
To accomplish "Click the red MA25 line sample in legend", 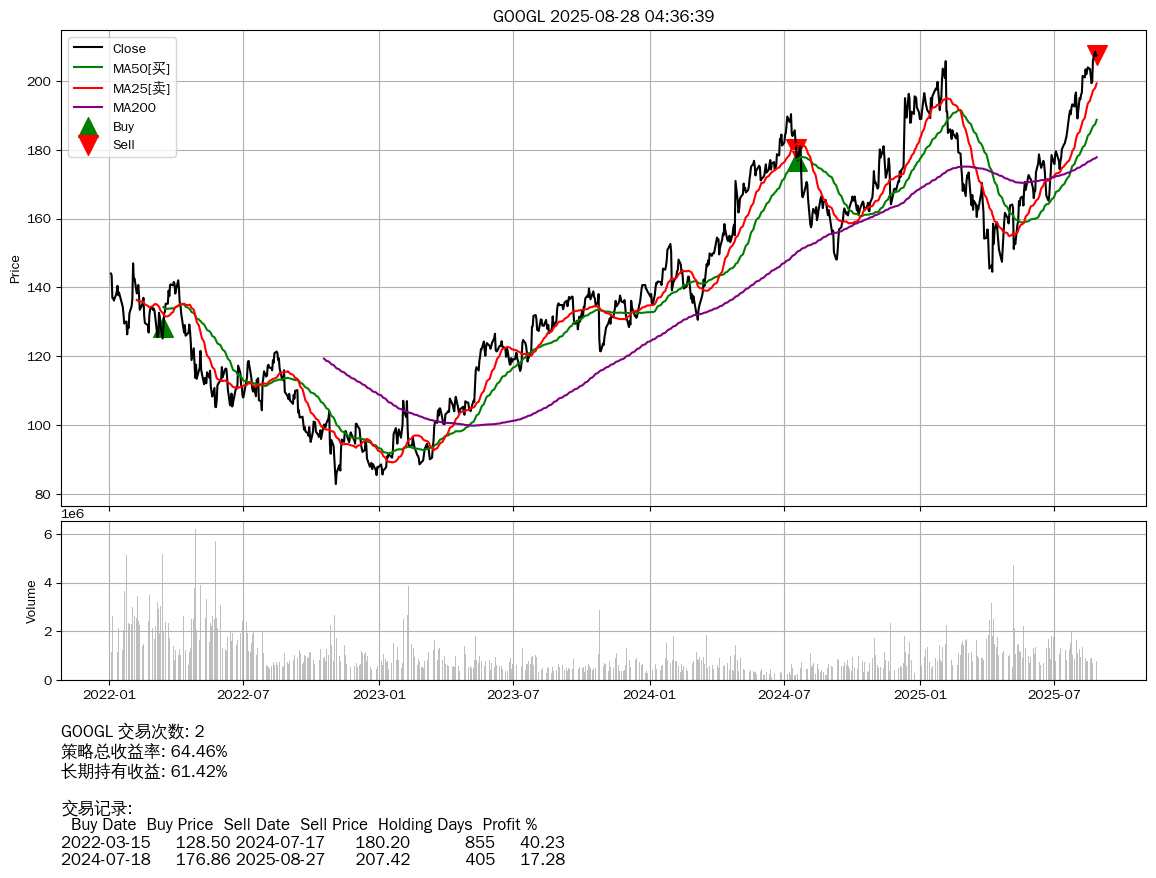I will pyautogui.click(x=88, y=88).
